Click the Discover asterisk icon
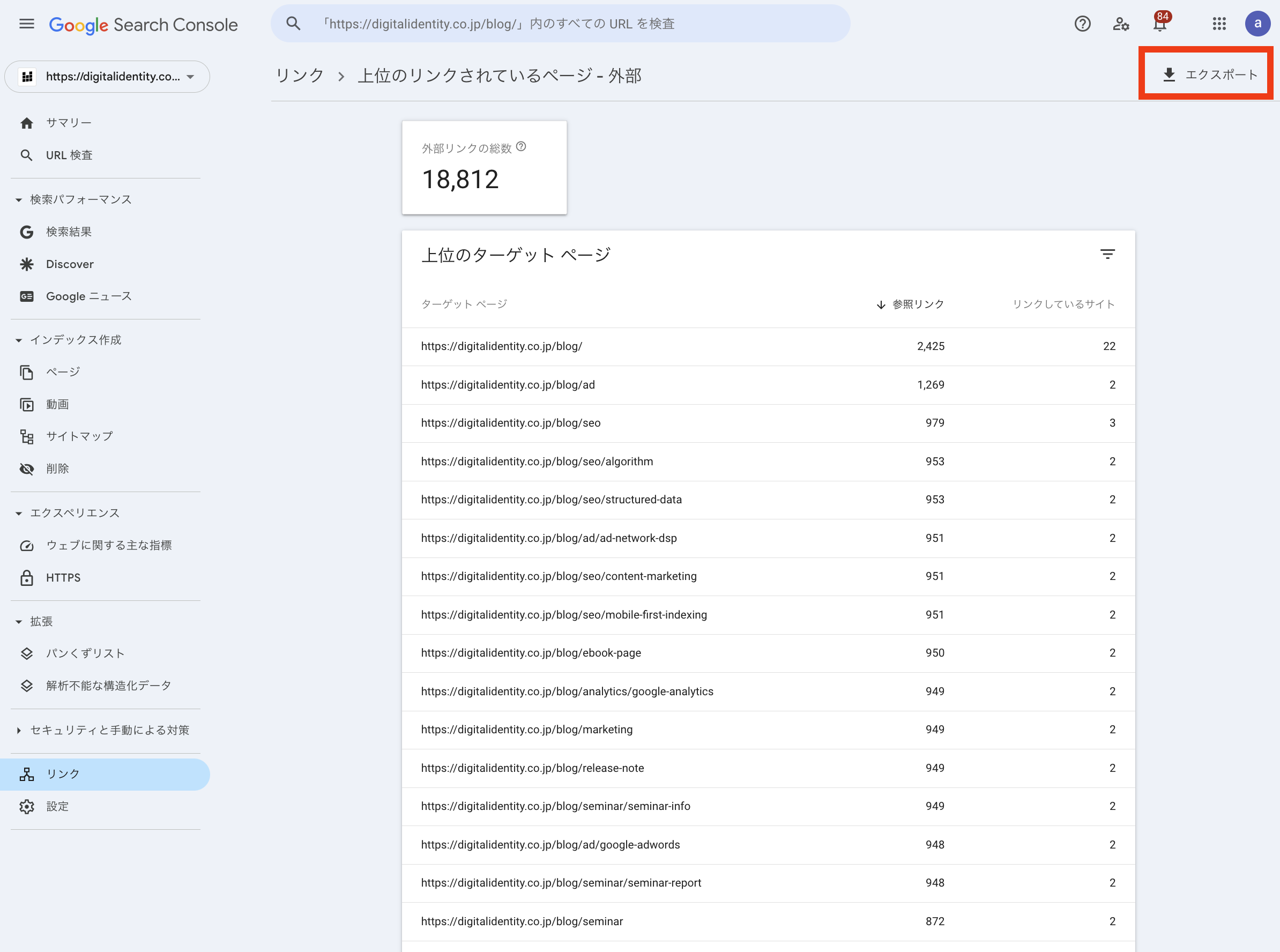The image size is (1280, 952). pyautogui.click(x=26, y=264)
